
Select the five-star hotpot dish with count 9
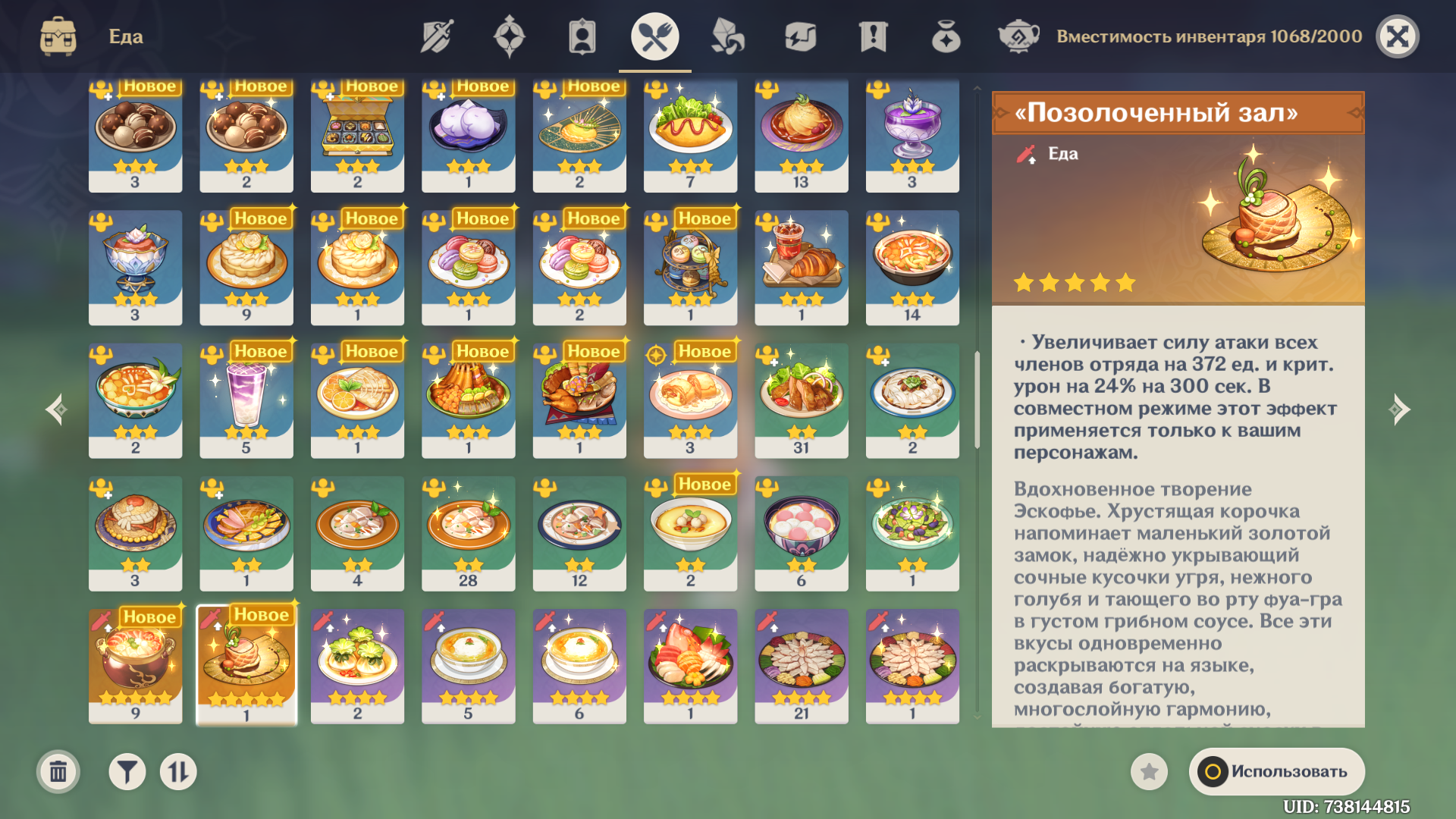click(136, 666)
